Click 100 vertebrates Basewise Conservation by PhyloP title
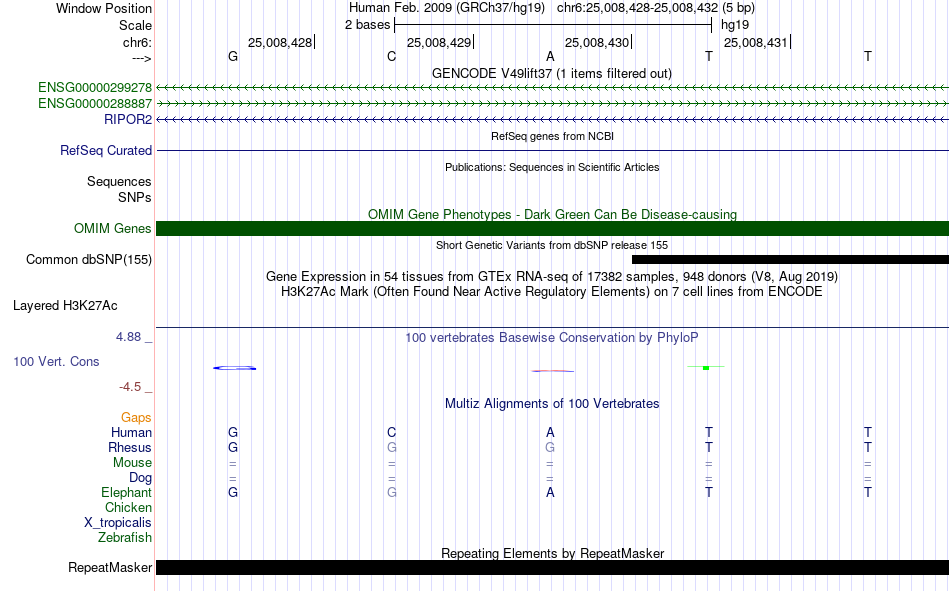950x591 pixels. 552,338
